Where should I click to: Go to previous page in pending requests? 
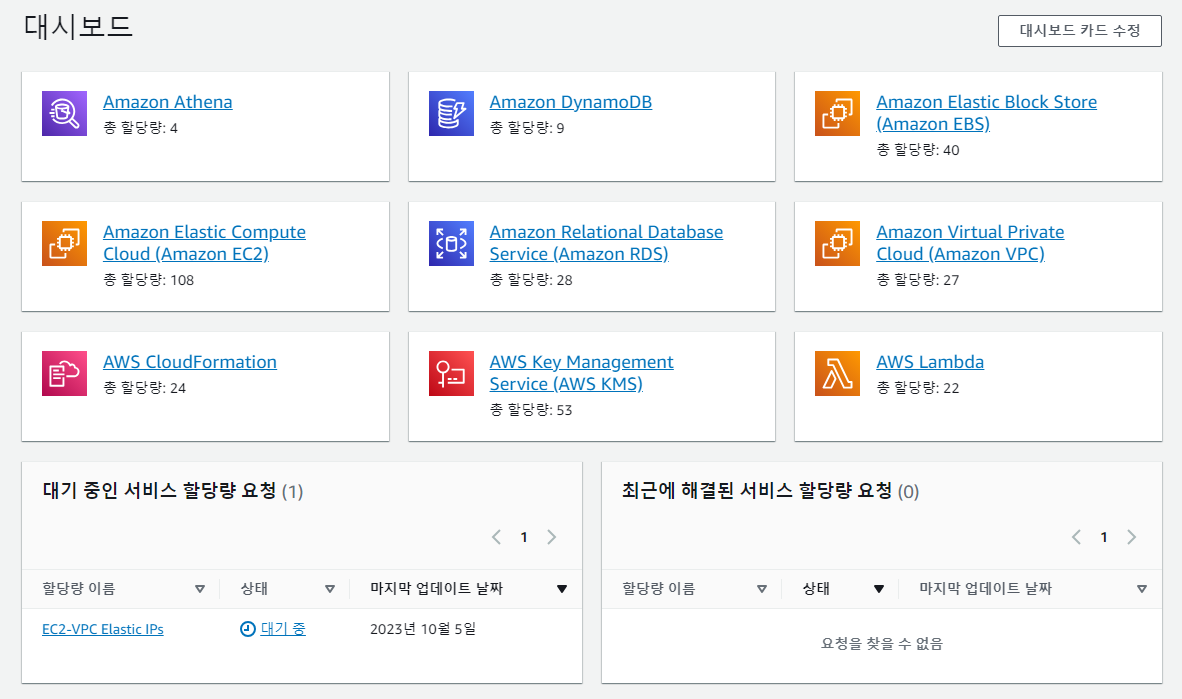tap(496, 537)
